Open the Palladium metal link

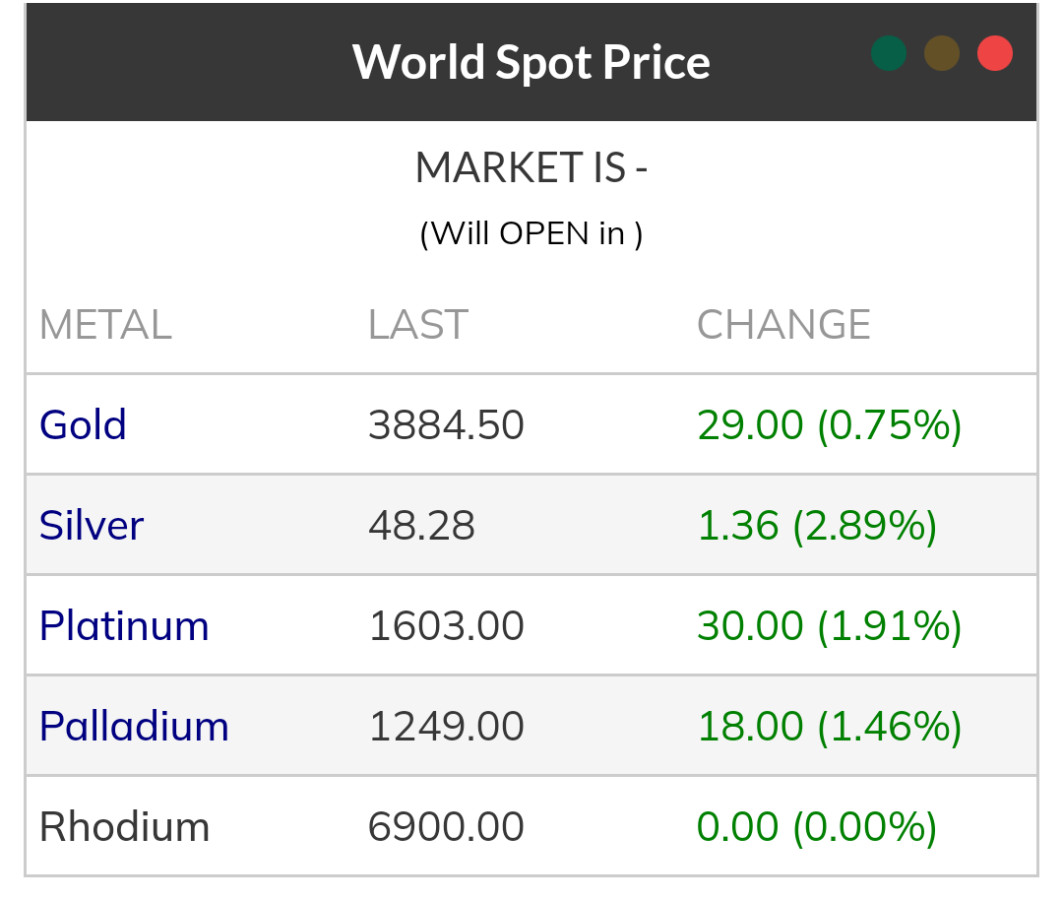(134, 726)
